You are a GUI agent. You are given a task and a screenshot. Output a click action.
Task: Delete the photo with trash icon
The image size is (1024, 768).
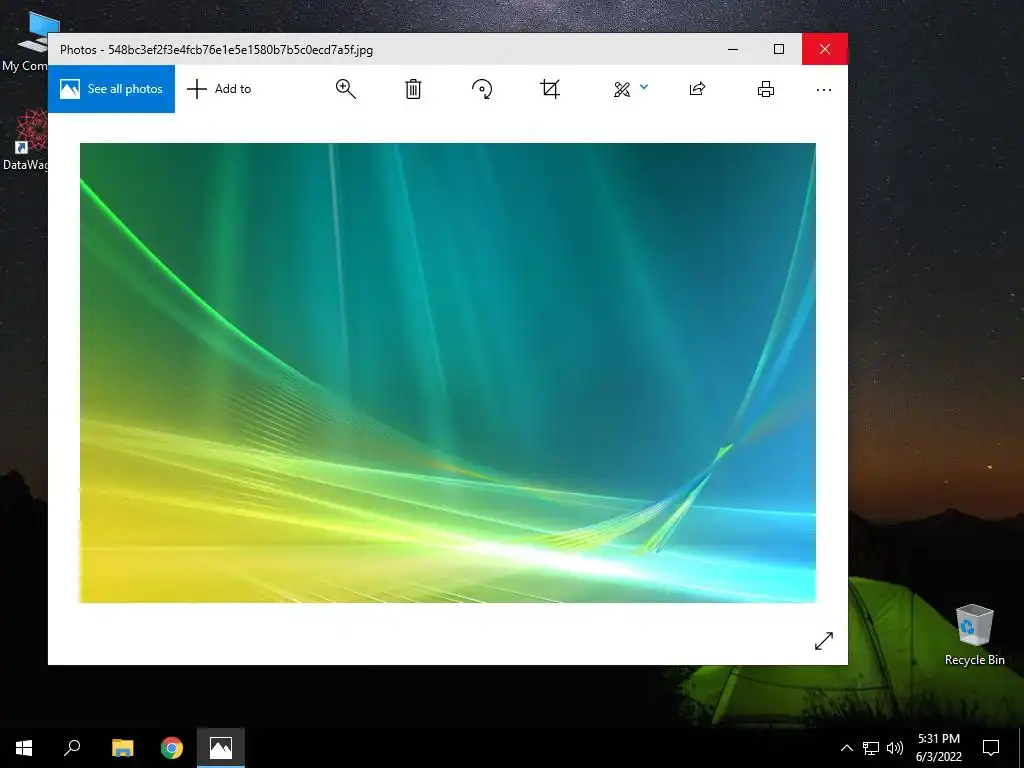[413, 89]
